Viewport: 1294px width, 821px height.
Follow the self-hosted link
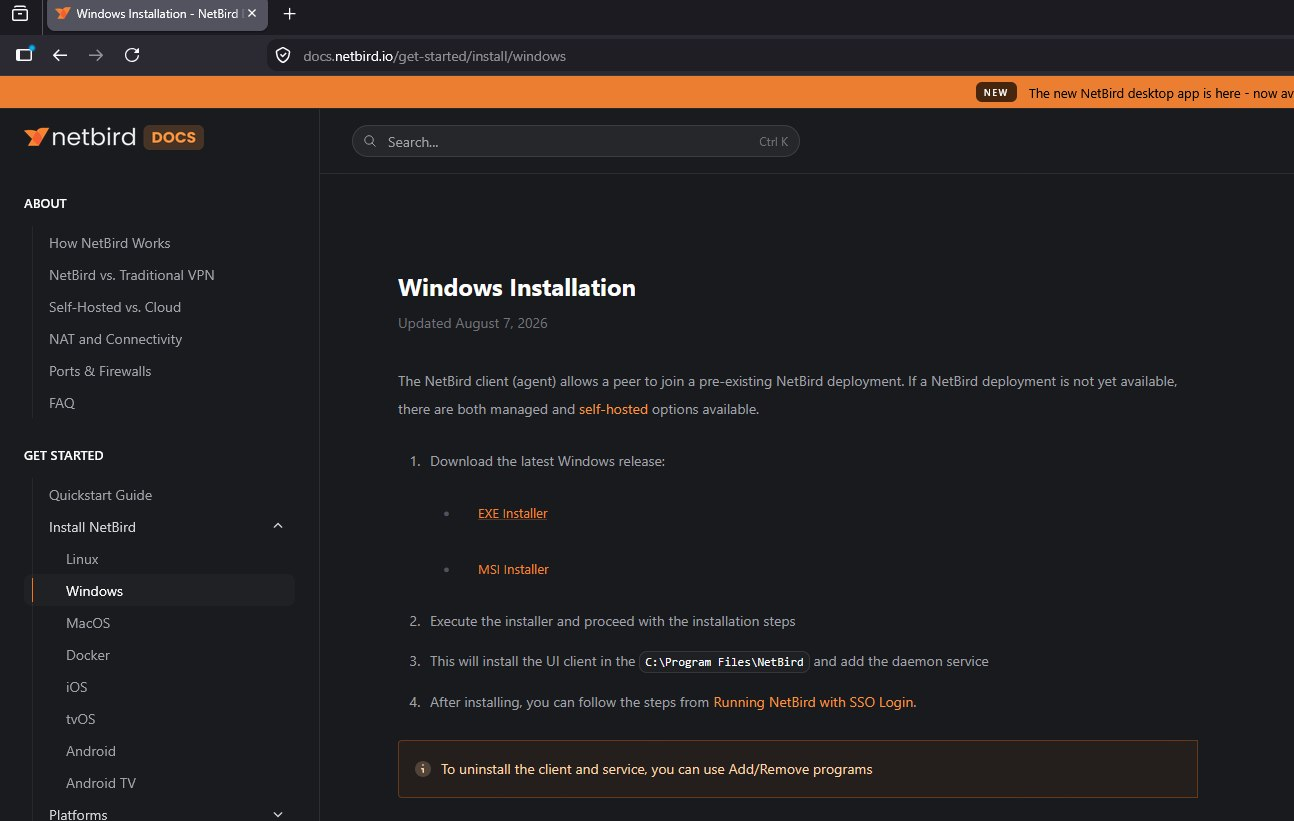(613, 409)
